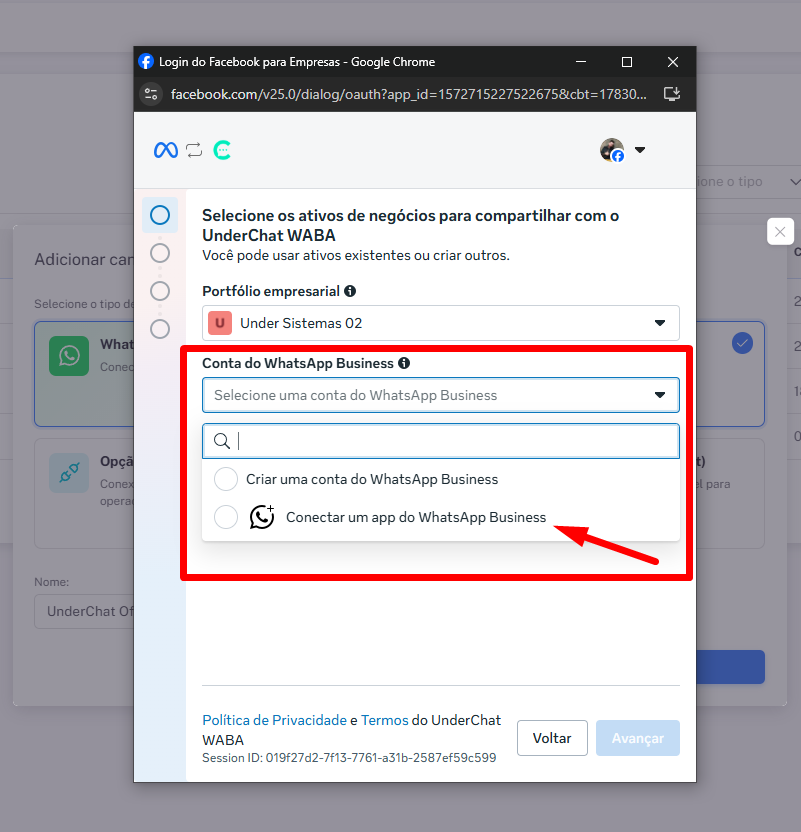Click the URL in the address bar
Viewport: 801px width, 832px height.
click(408, 94)
